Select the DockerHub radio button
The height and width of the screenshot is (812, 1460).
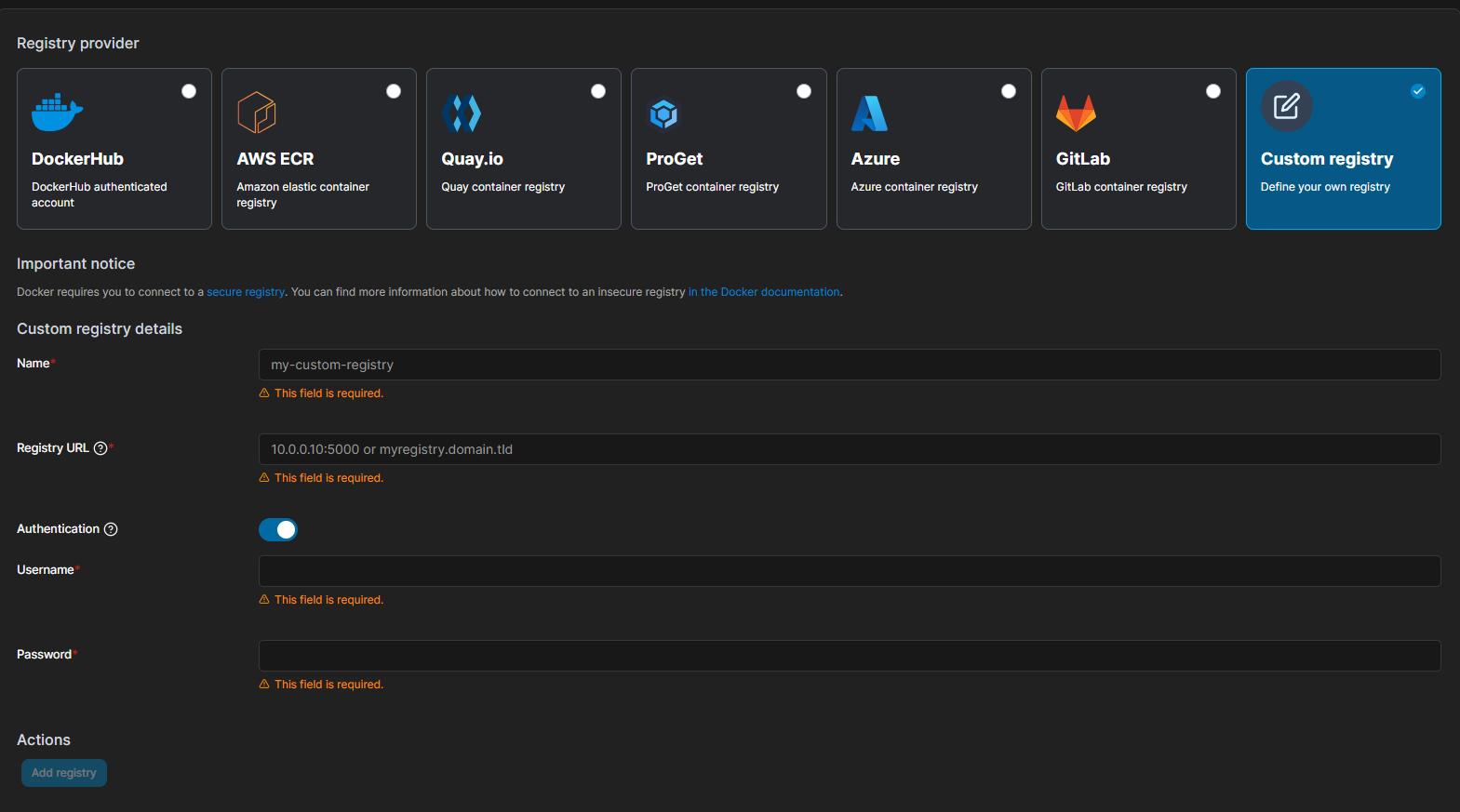189,91
